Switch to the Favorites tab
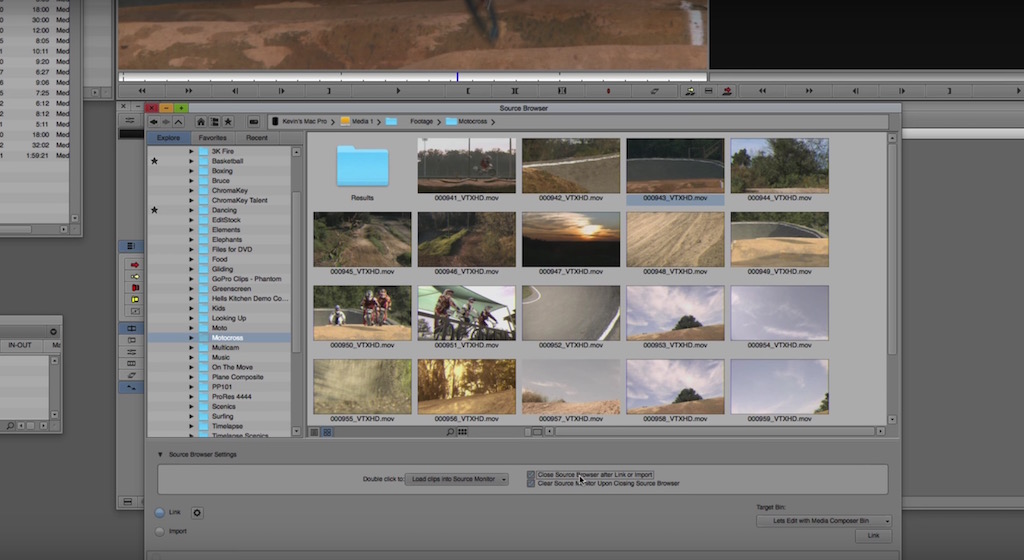1024x560 pixels. coord(212,138)
